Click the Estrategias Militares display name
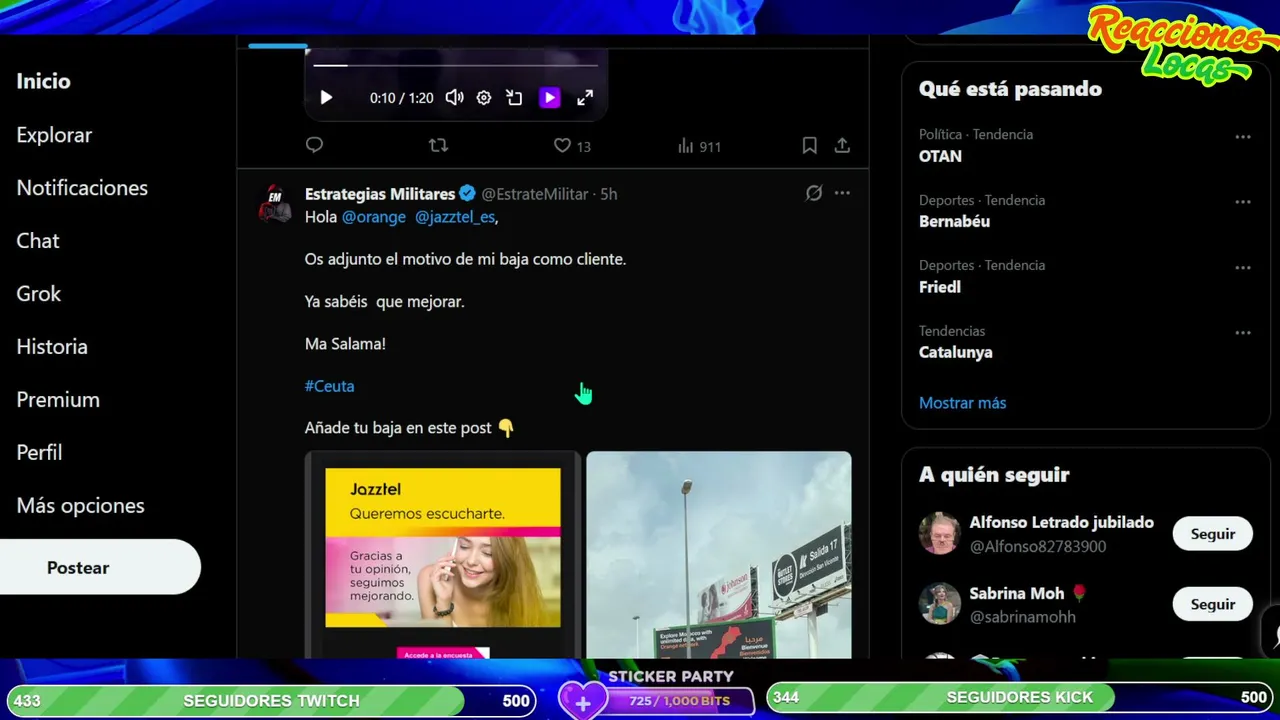Image resolution: width=1280 pixels, height=720 pixels. pyautogui.click(x=380, y=194)
